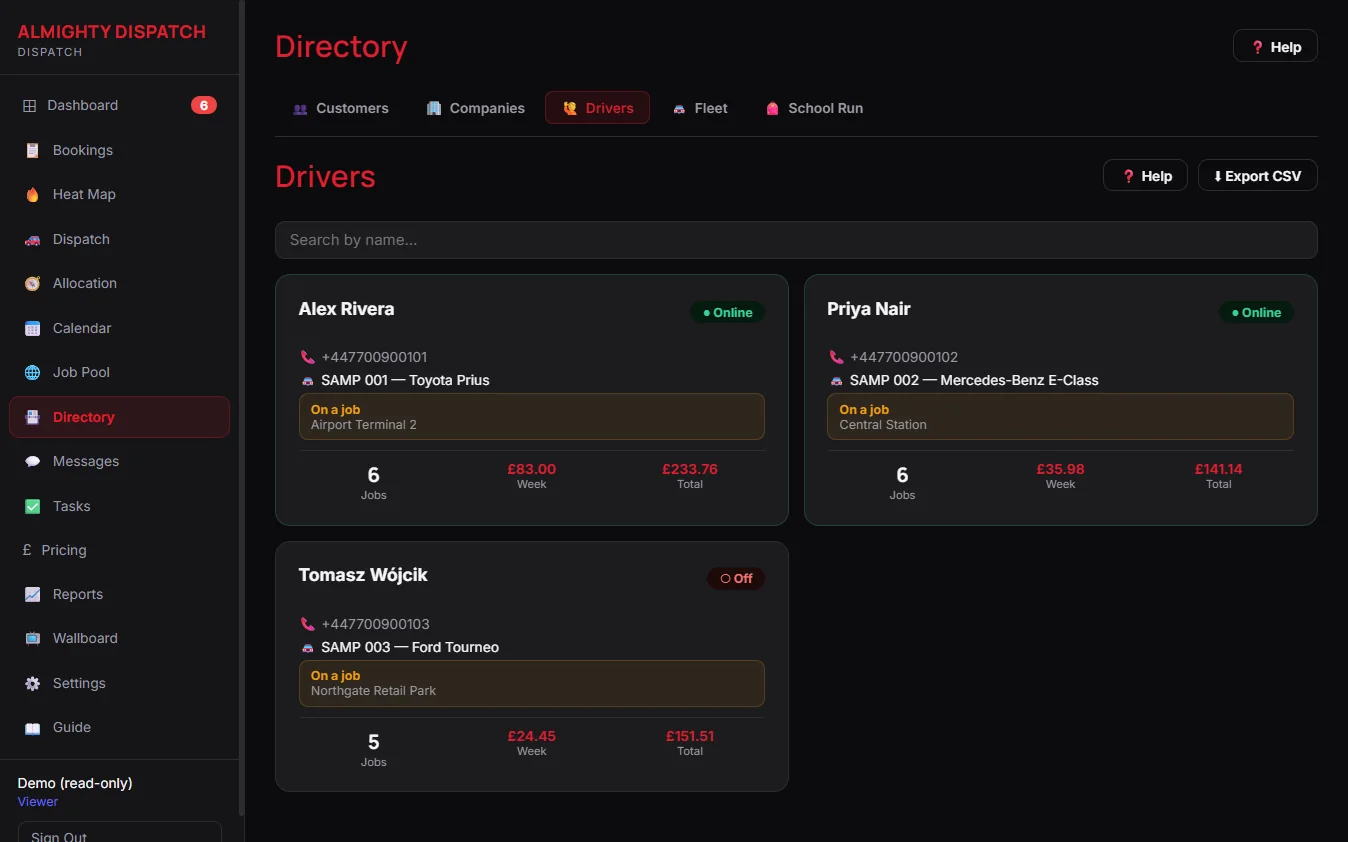Click the Wallboard TV icon

click(x=32, y=638)
